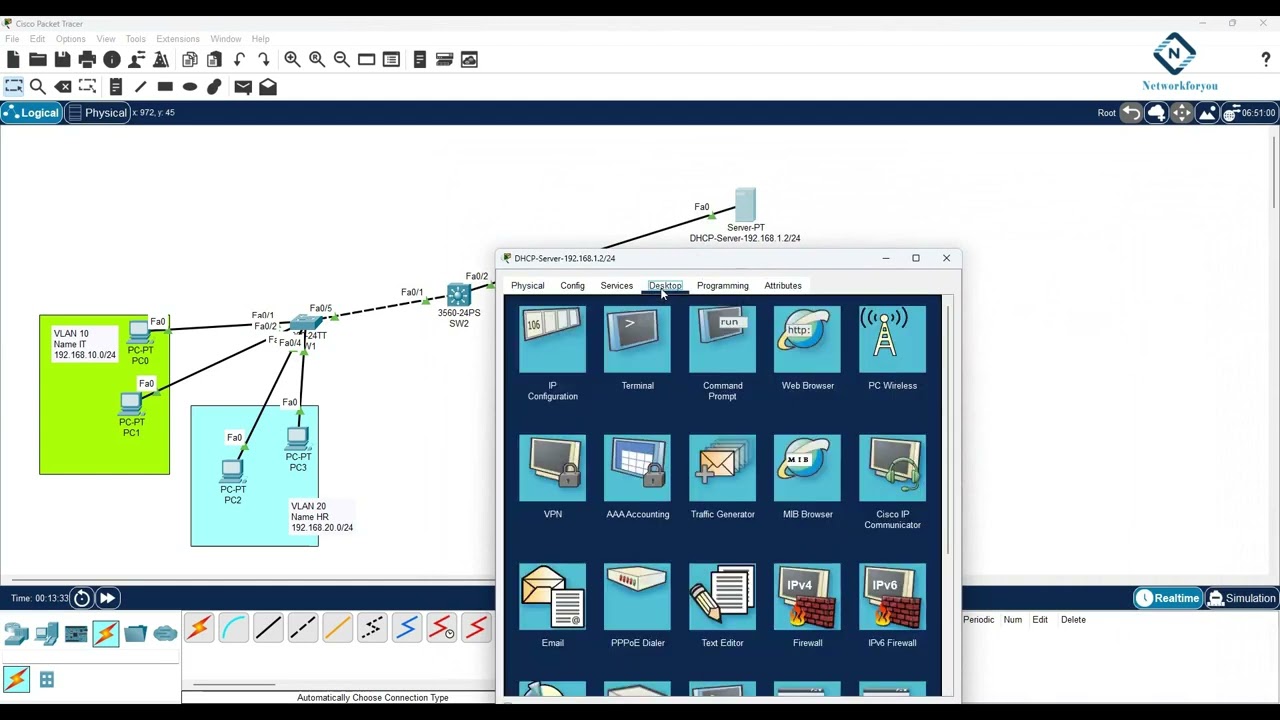Choose the automatic connection lightning cable
Screen dimensions: 1280x720
[x=198, y=628]
